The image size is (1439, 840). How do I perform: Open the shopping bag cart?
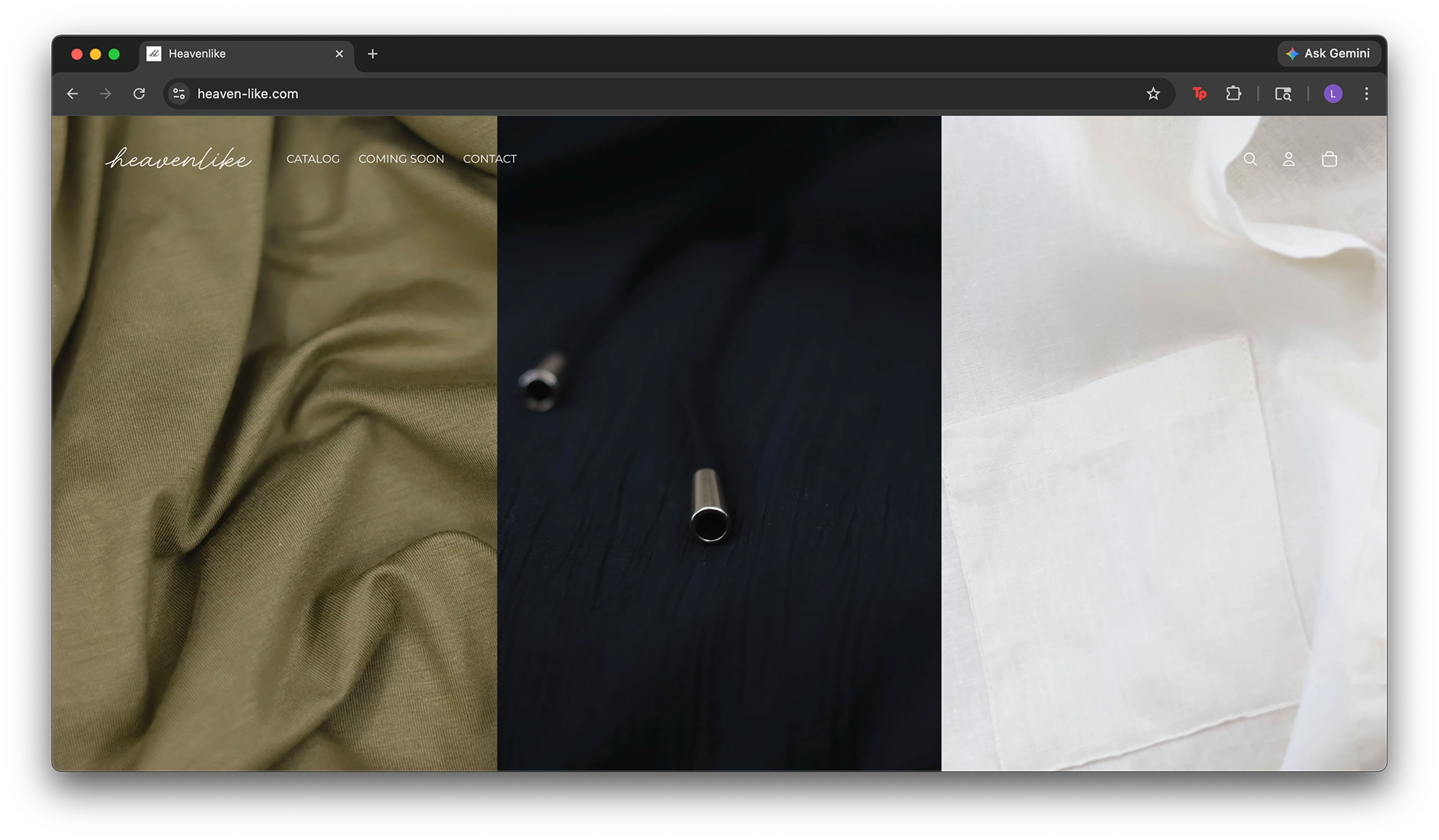(1330, 159)
